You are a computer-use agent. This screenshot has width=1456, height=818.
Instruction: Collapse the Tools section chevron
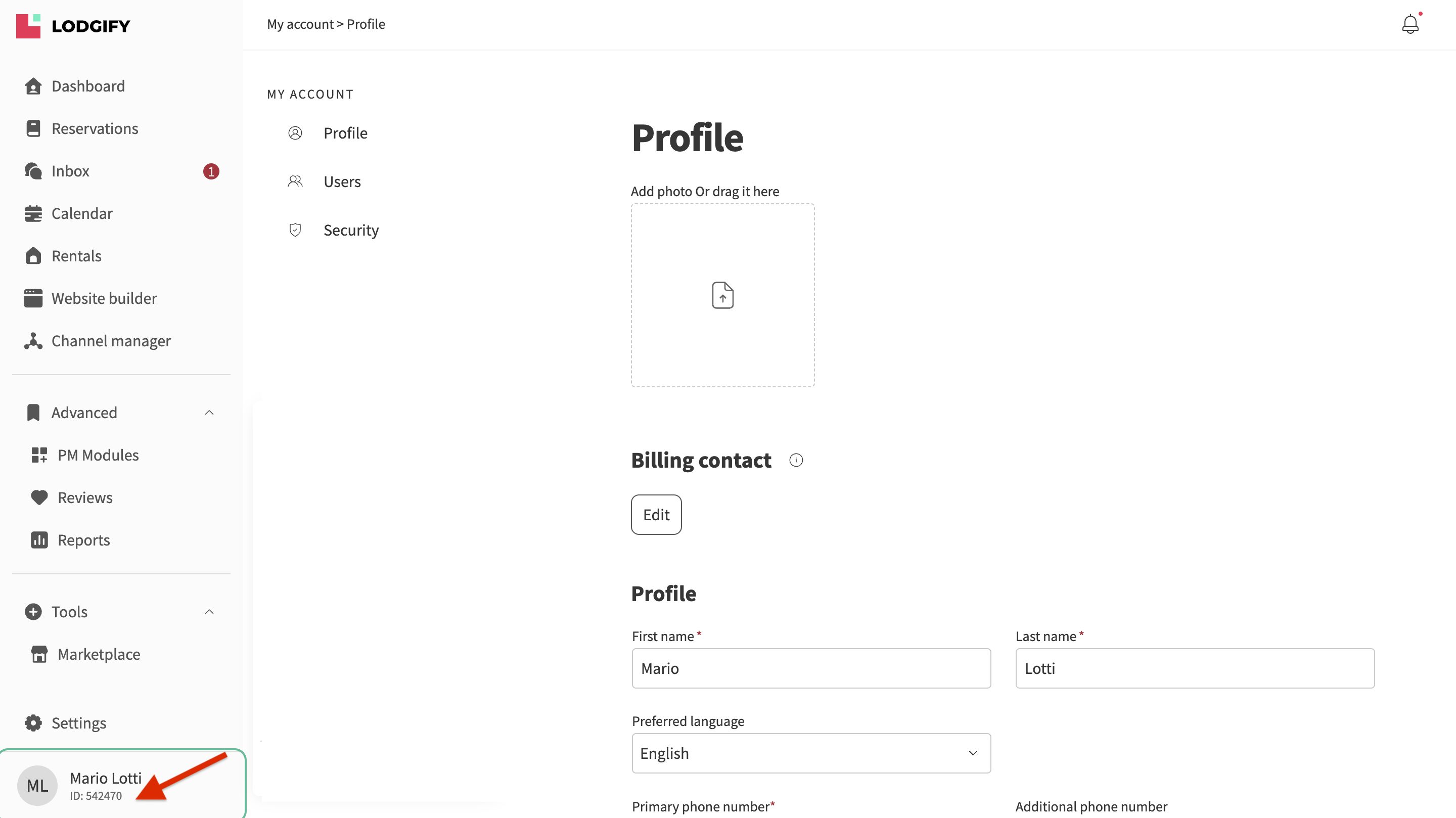click(x=209, y=612)
